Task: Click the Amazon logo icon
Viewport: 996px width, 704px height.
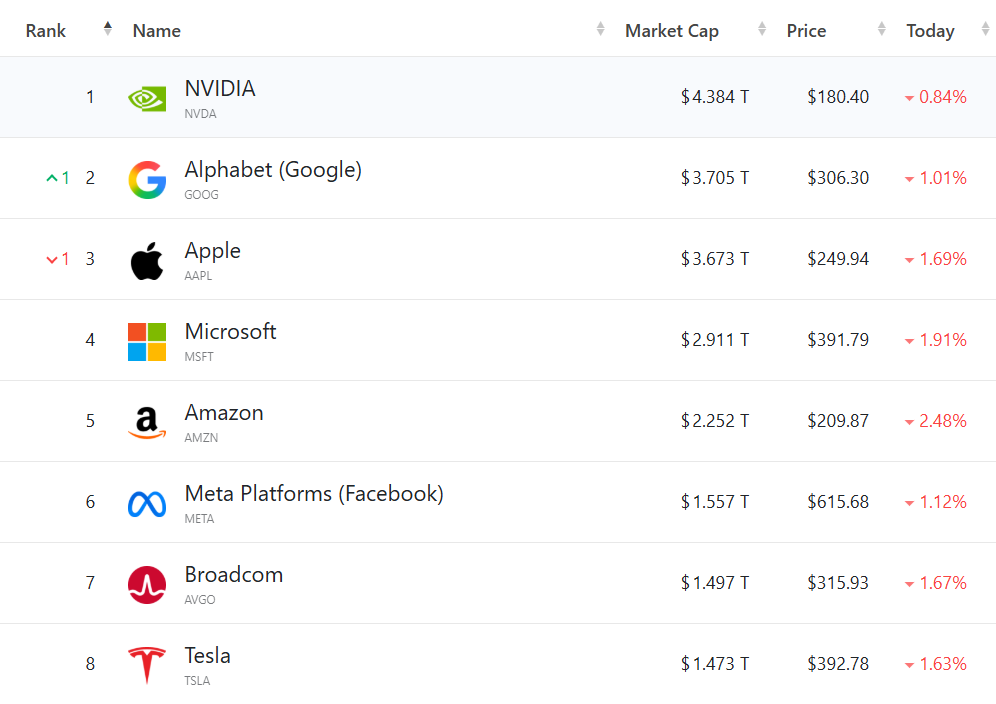Action: (147, 422)
